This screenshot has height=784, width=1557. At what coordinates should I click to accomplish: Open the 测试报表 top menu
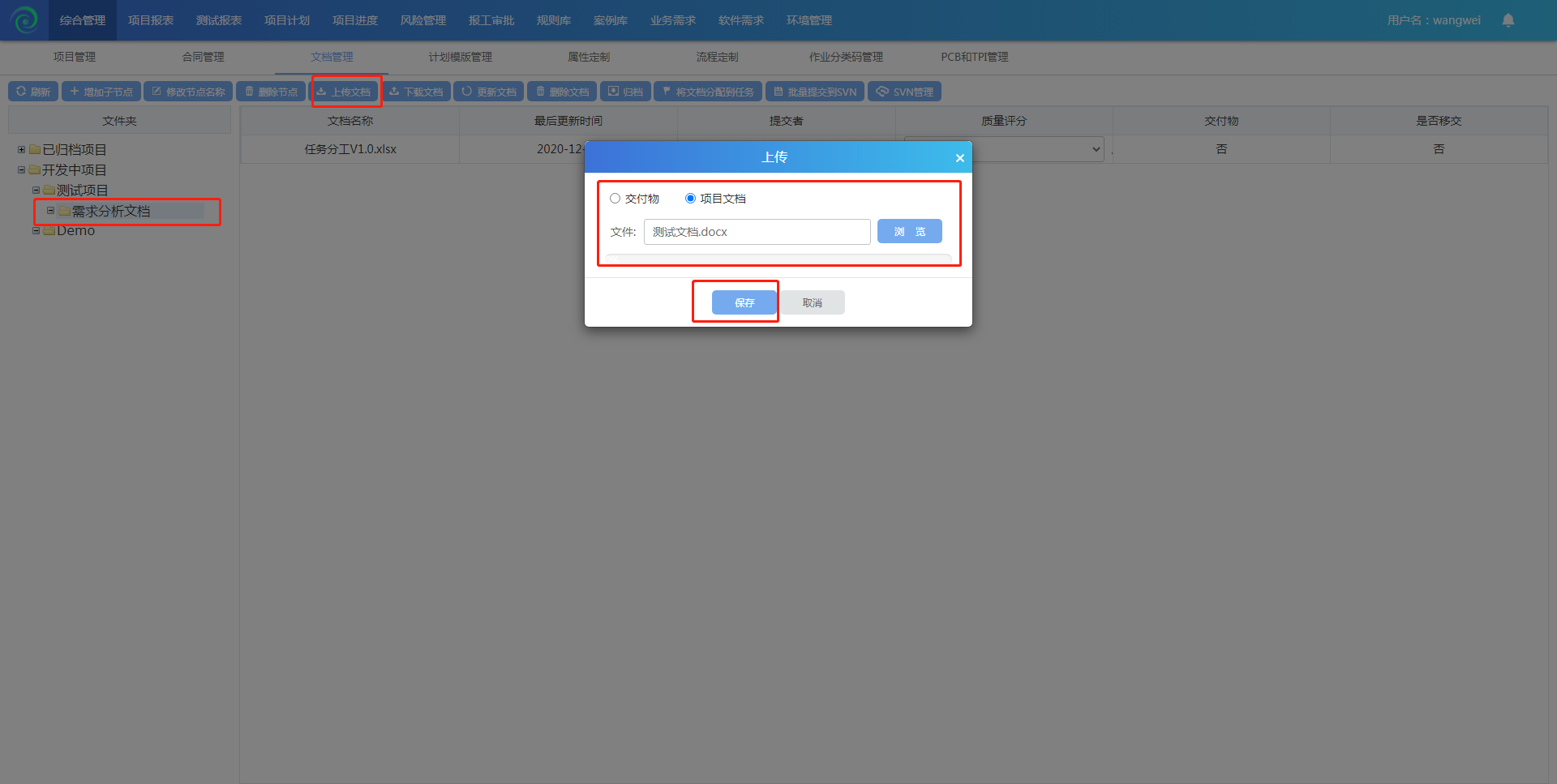[219, 20]
